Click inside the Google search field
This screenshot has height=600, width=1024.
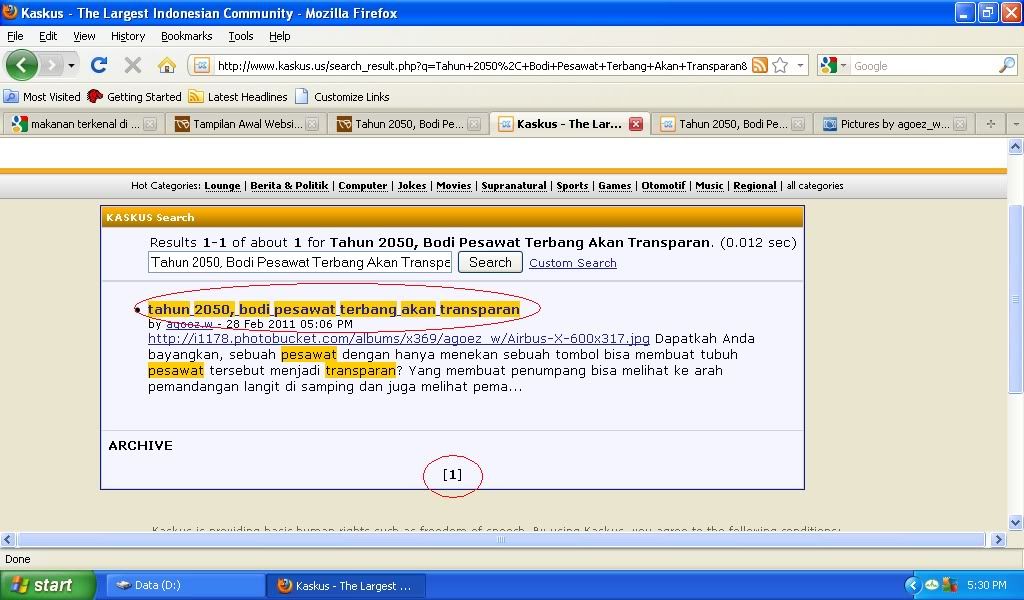(923, 66)
